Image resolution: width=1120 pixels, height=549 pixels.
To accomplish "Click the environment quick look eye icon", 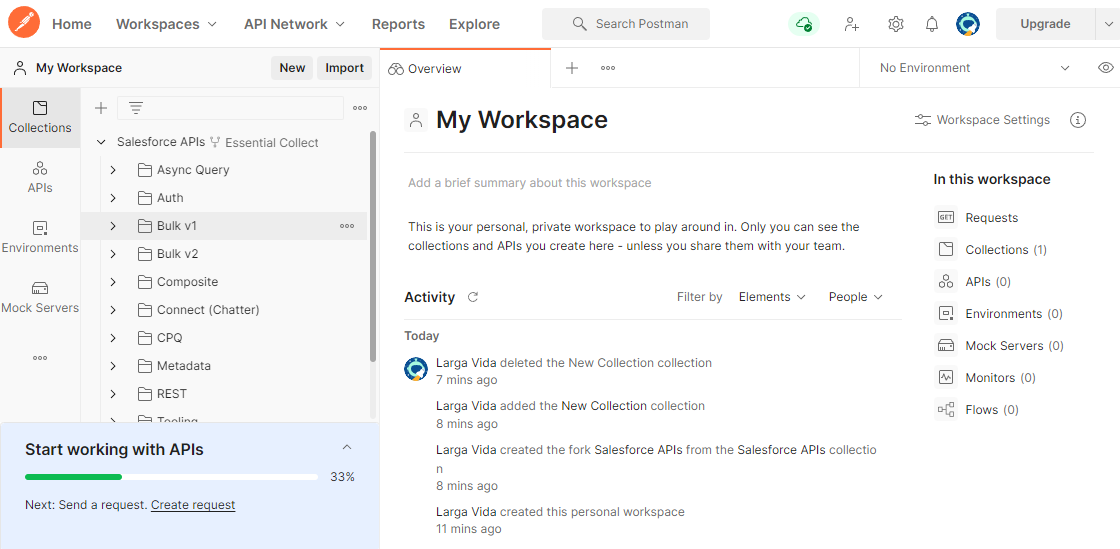I will tap(1105, 68).
